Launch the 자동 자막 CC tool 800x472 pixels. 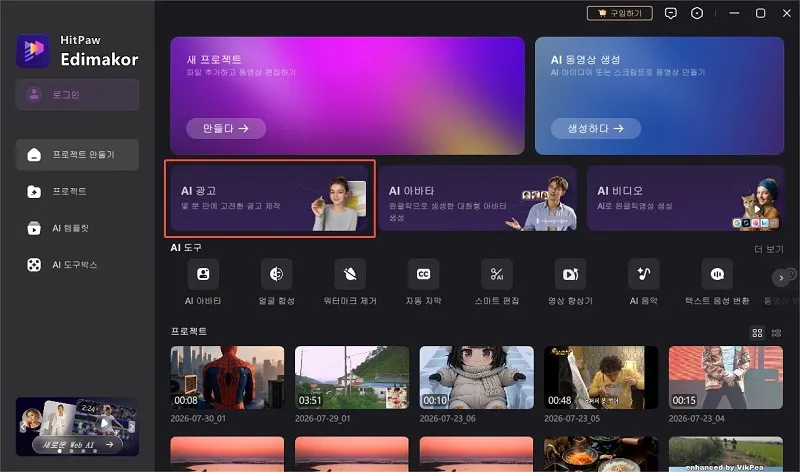[x=423, y=274]
